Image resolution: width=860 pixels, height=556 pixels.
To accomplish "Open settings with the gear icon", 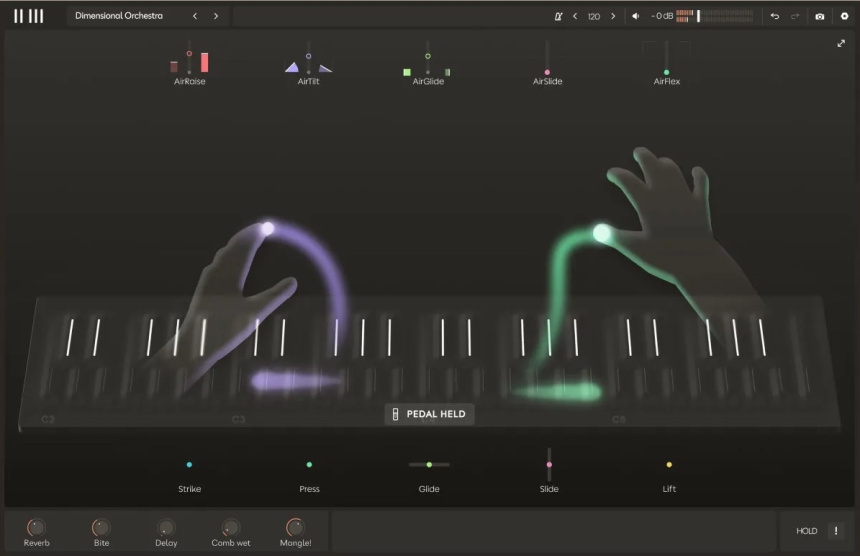I will point(845,16).
